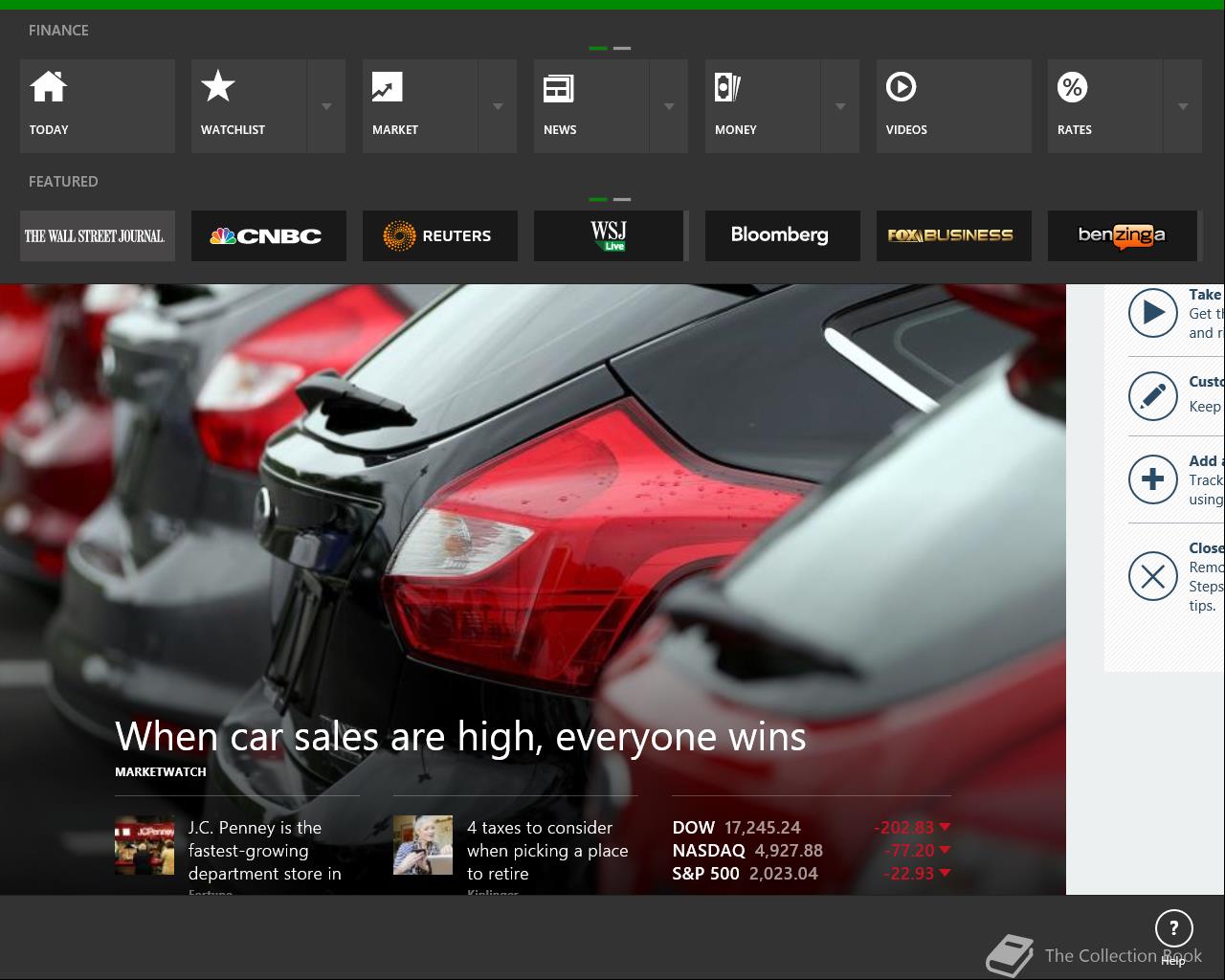Click the NASDAQ change -77.20
1225x980 pixels.
point(917,851)
